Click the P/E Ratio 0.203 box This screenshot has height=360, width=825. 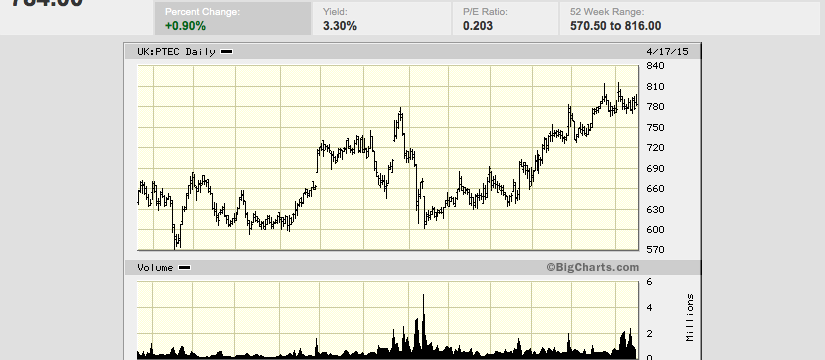point(505,18)
